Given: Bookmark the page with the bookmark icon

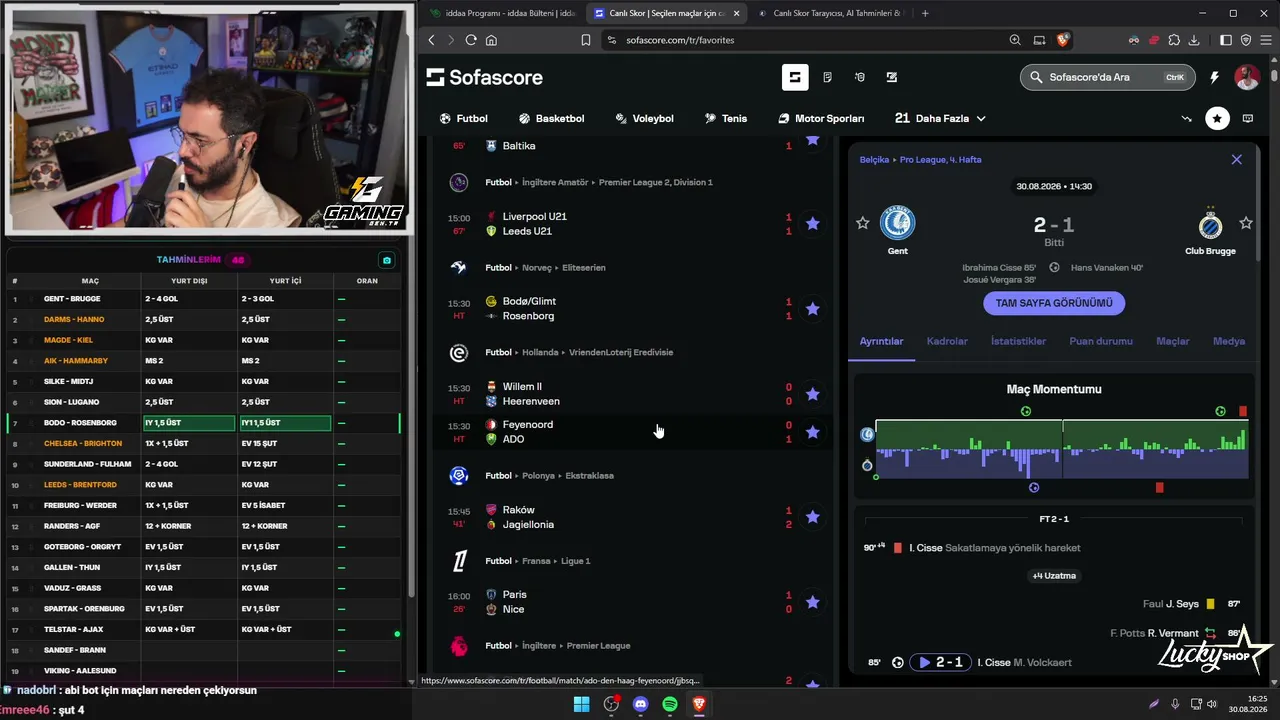Looking at the screenshot, I should click(x=586, y=40).
